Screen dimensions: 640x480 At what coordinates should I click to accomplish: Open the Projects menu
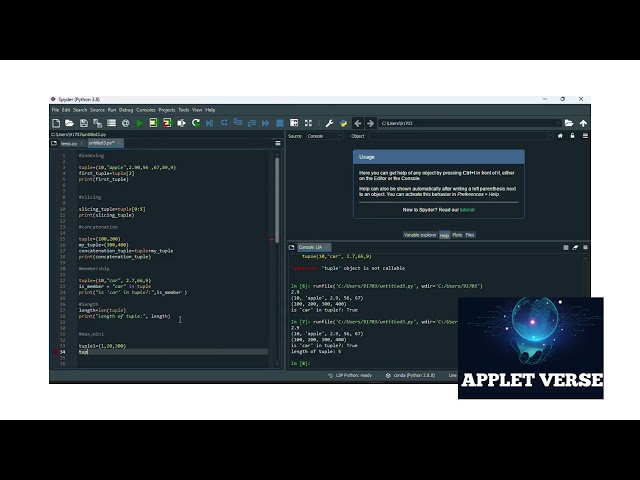tap(167, 110)
